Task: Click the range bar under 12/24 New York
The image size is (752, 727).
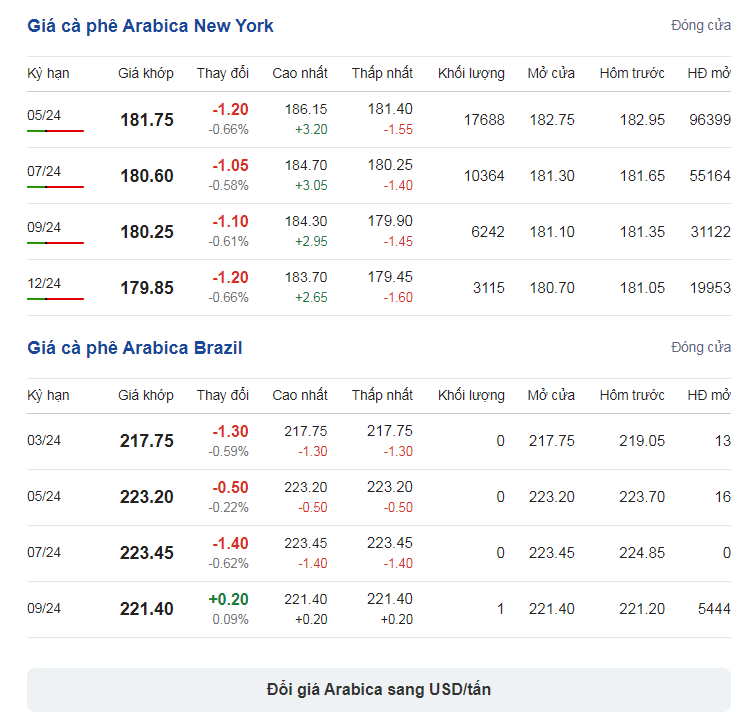Action: [x=56, y=299]
